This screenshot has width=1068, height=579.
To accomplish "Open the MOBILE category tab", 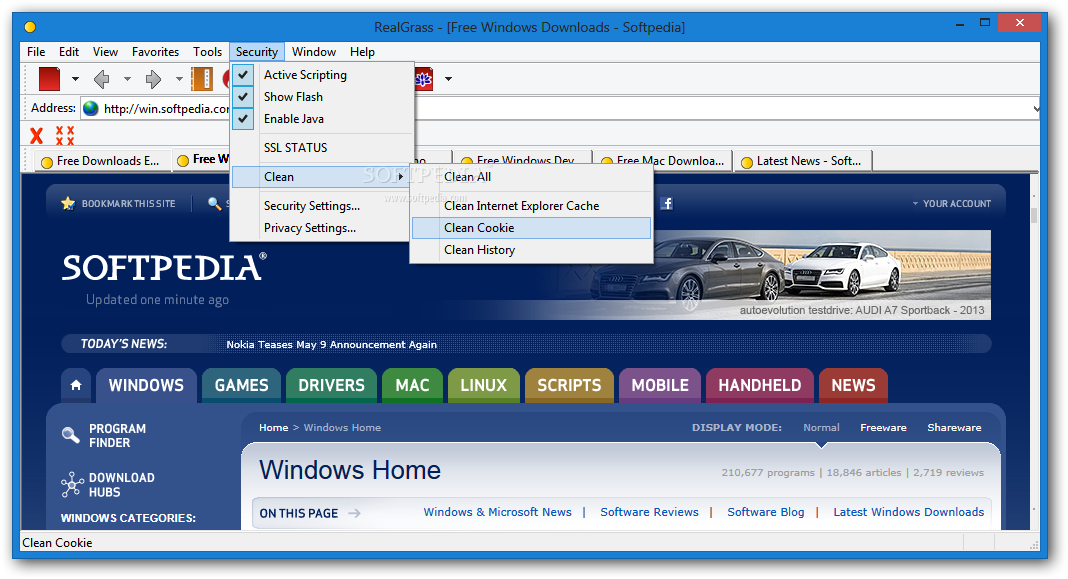I will pos(660,386).
